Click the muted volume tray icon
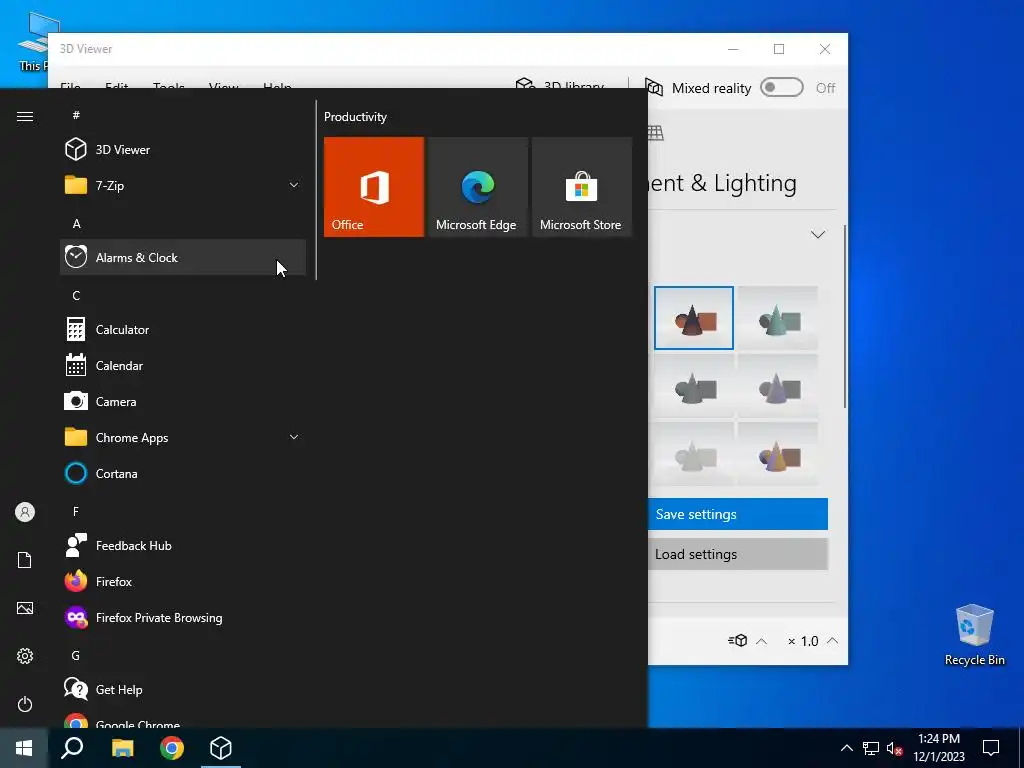The width and height of the screenshot is (1024, 768). coord(894,748)
